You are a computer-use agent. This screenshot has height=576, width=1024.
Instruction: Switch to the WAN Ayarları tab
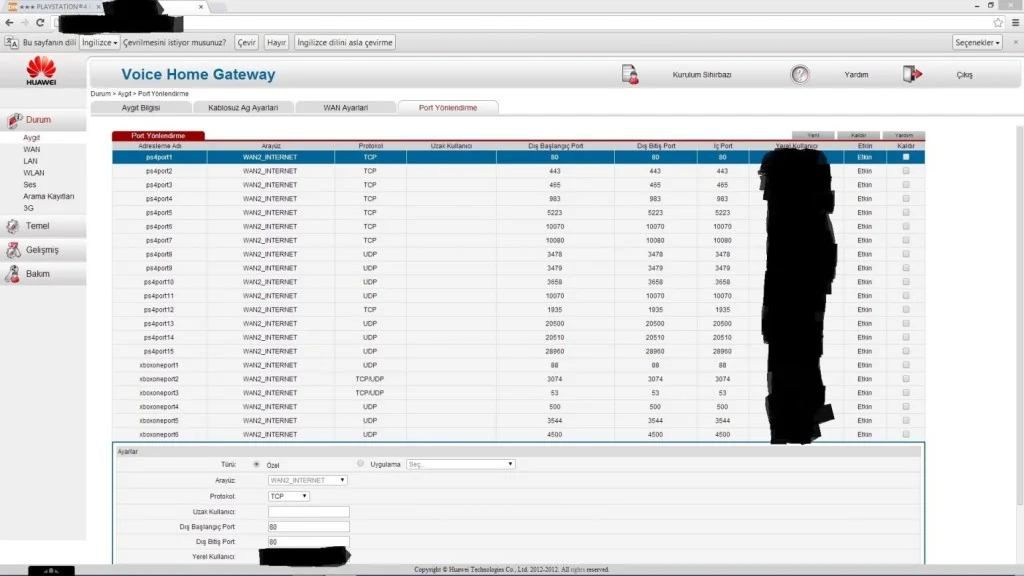coord(345,107)
